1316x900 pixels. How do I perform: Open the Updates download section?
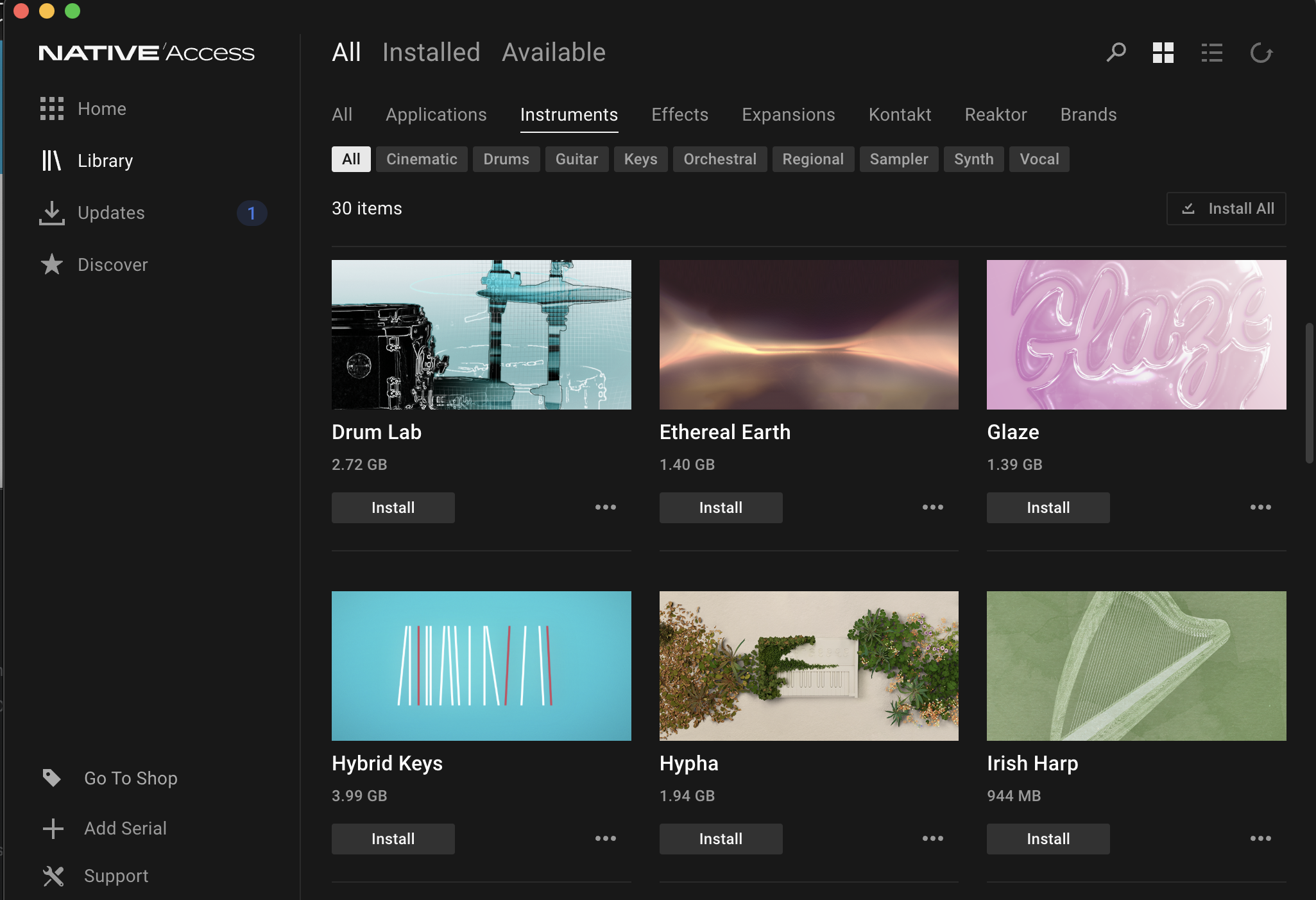point(110,213)
